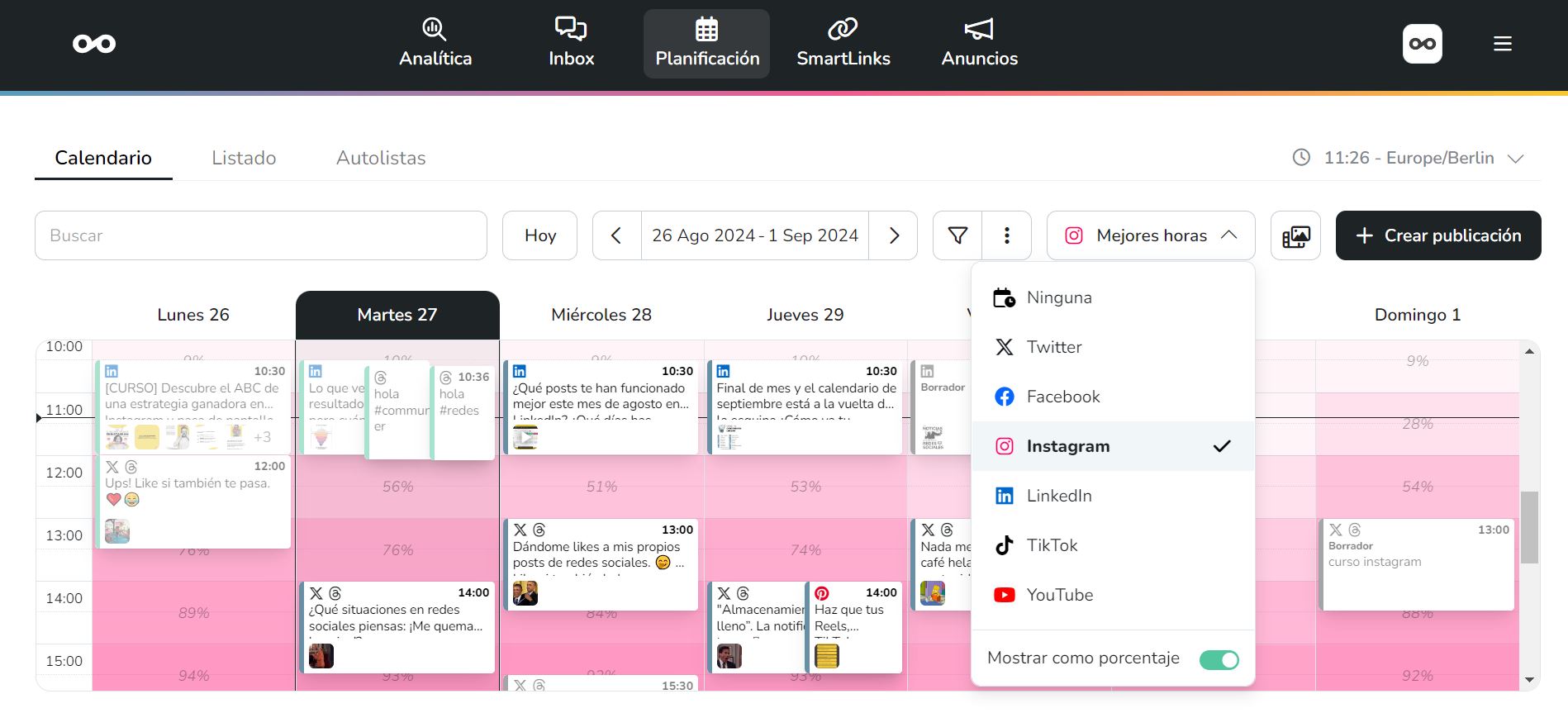Select the Jueves 29 day header

[x=805, y=315]
